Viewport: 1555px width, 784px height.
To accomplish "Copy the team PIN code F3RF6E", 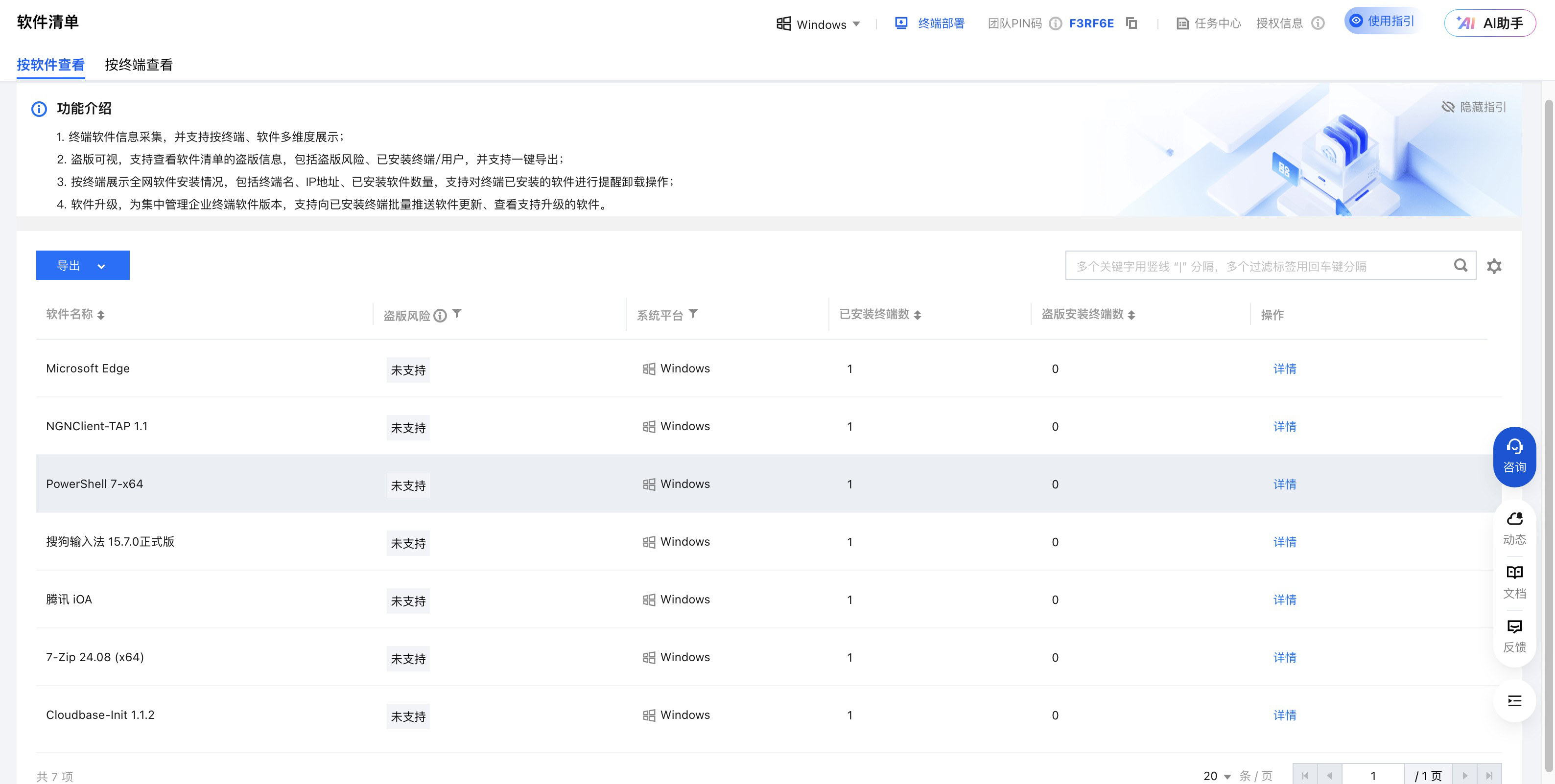I will (x=1132, y=23).
